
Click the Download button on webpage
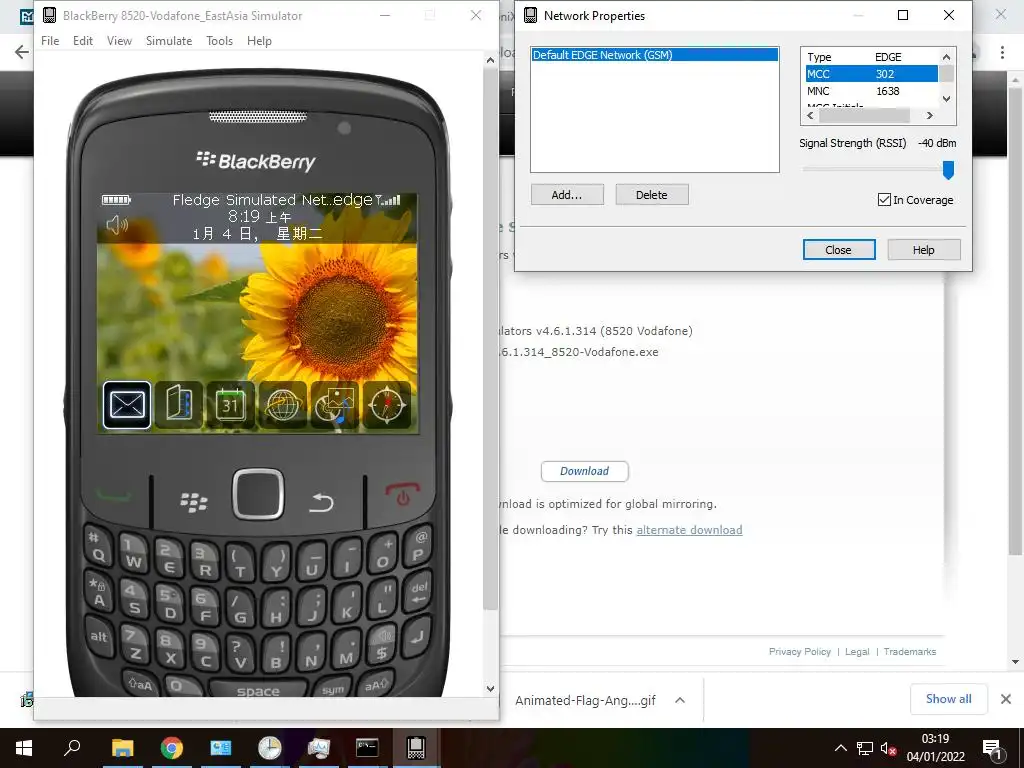pyautogui.click(x=584, y=471)
